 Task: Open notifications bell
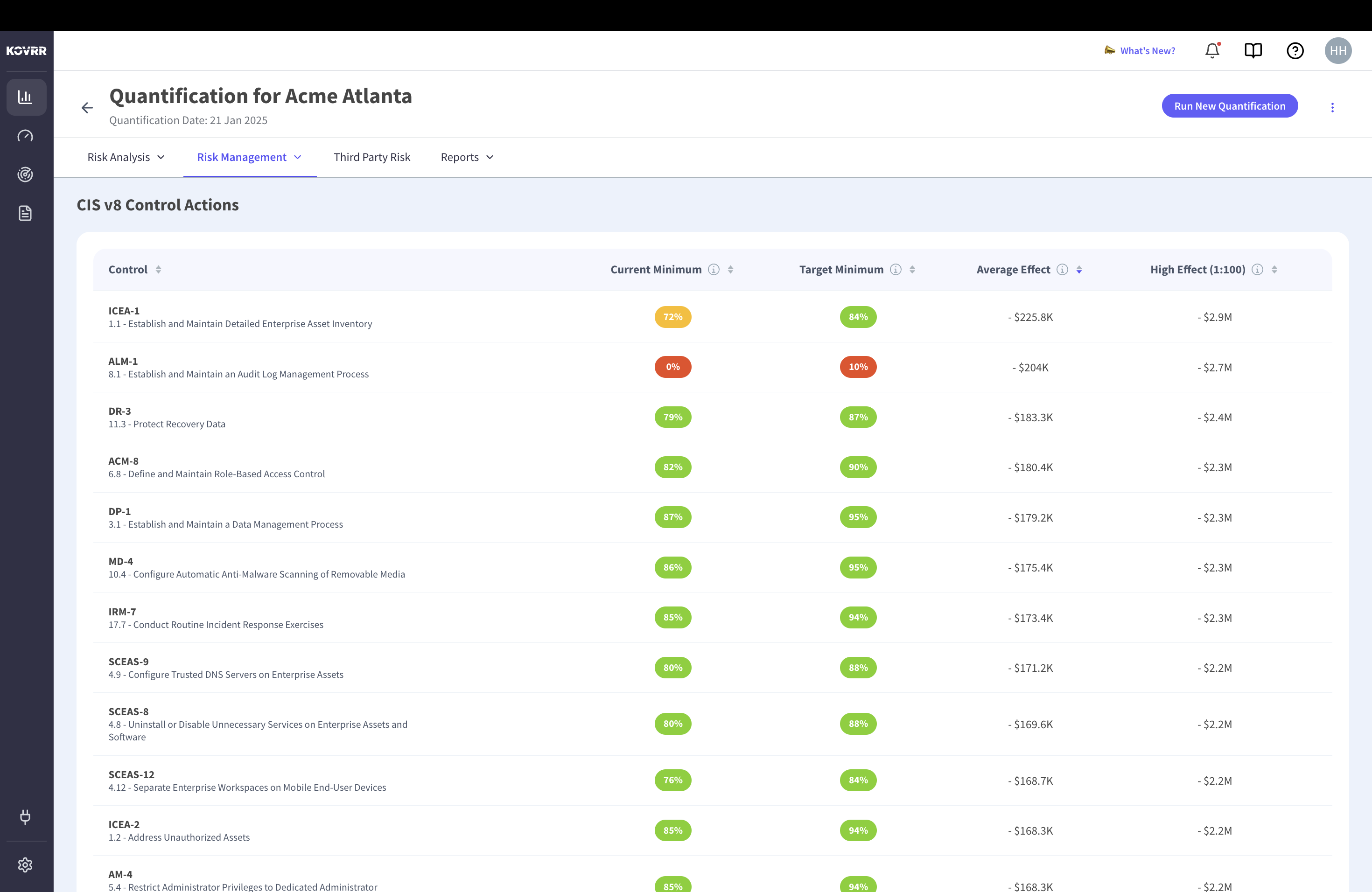[x=1212, y=51]
